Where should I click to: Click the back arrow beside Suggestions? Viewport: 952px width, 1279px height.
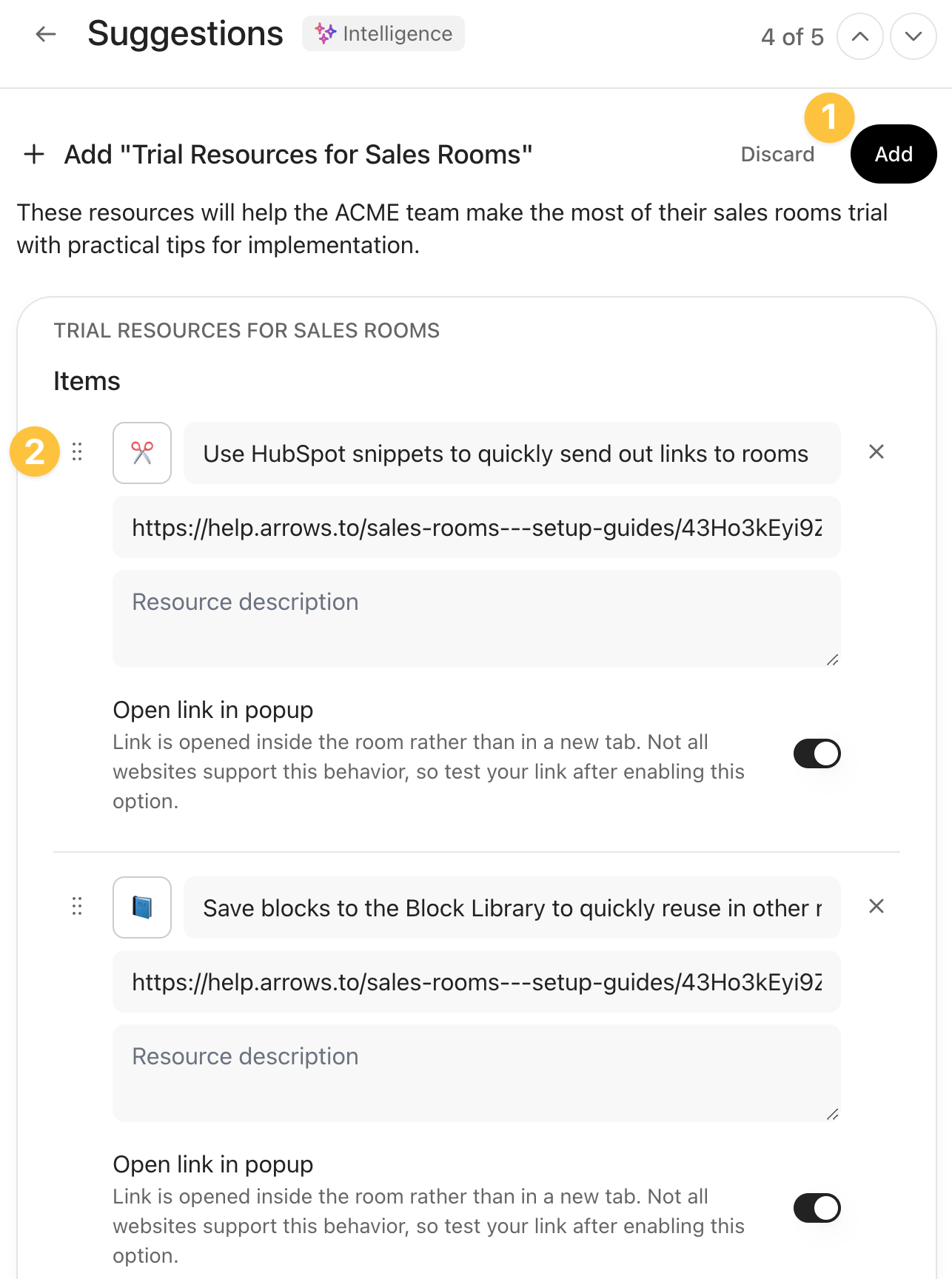[x=46, y=34]
